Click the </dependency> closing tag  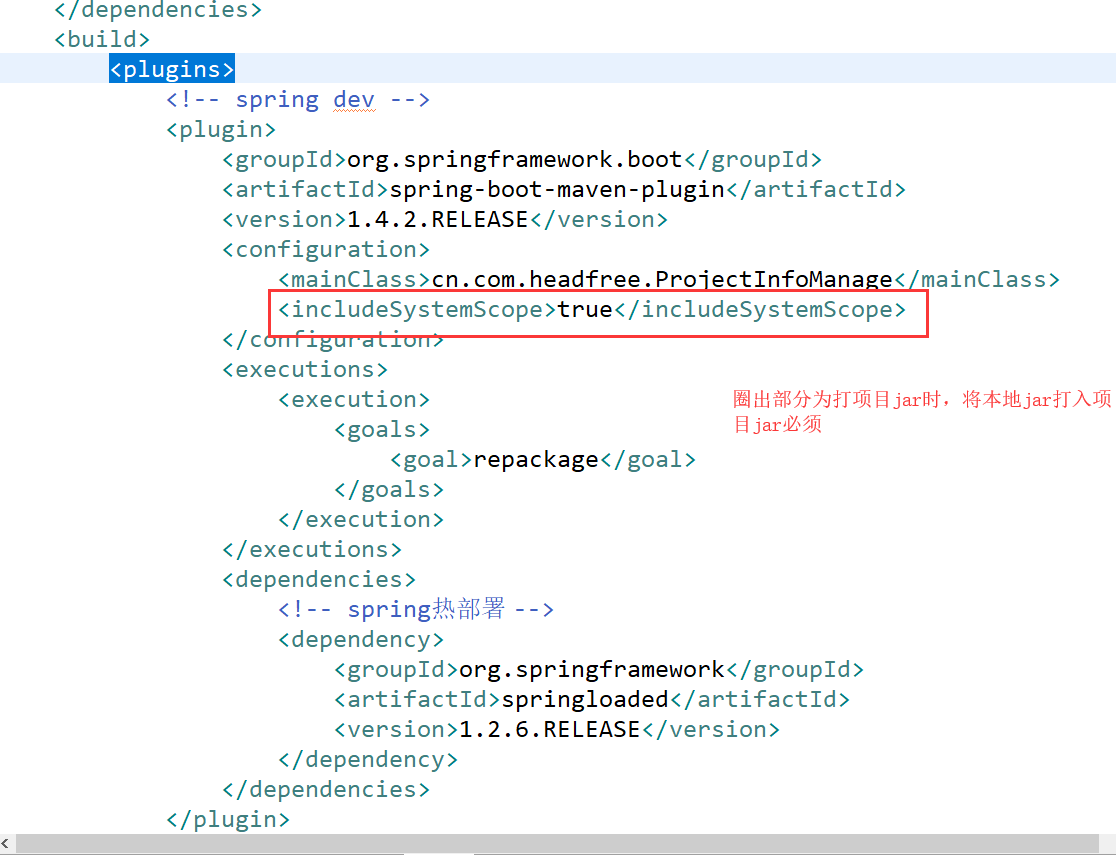pyautogui.click(x=368, y=760)
